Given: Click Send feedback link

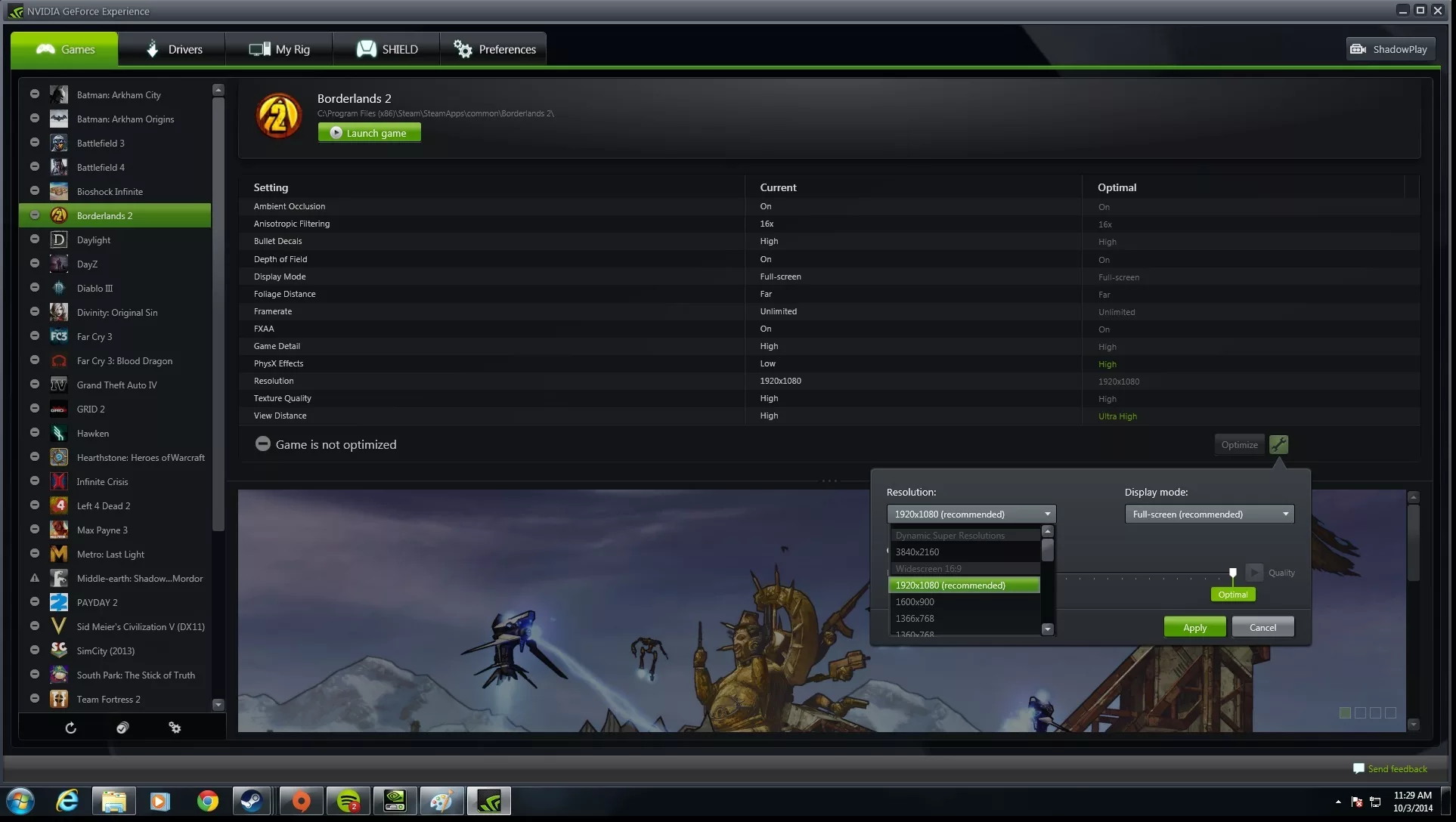Looking at the screenshot, I should pyautogui.click(x=1396, y=768).
